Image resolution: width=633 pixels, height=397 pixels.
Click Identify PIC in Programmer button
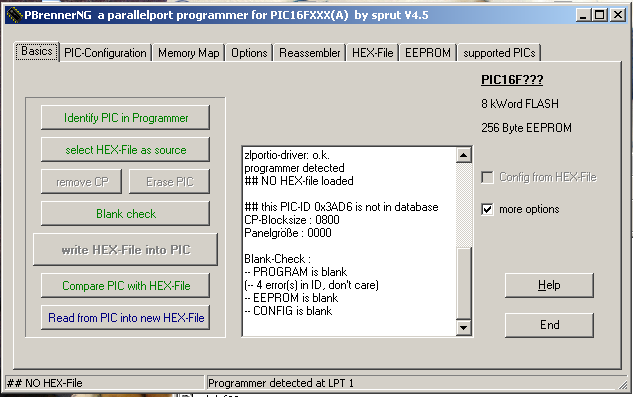126,118
